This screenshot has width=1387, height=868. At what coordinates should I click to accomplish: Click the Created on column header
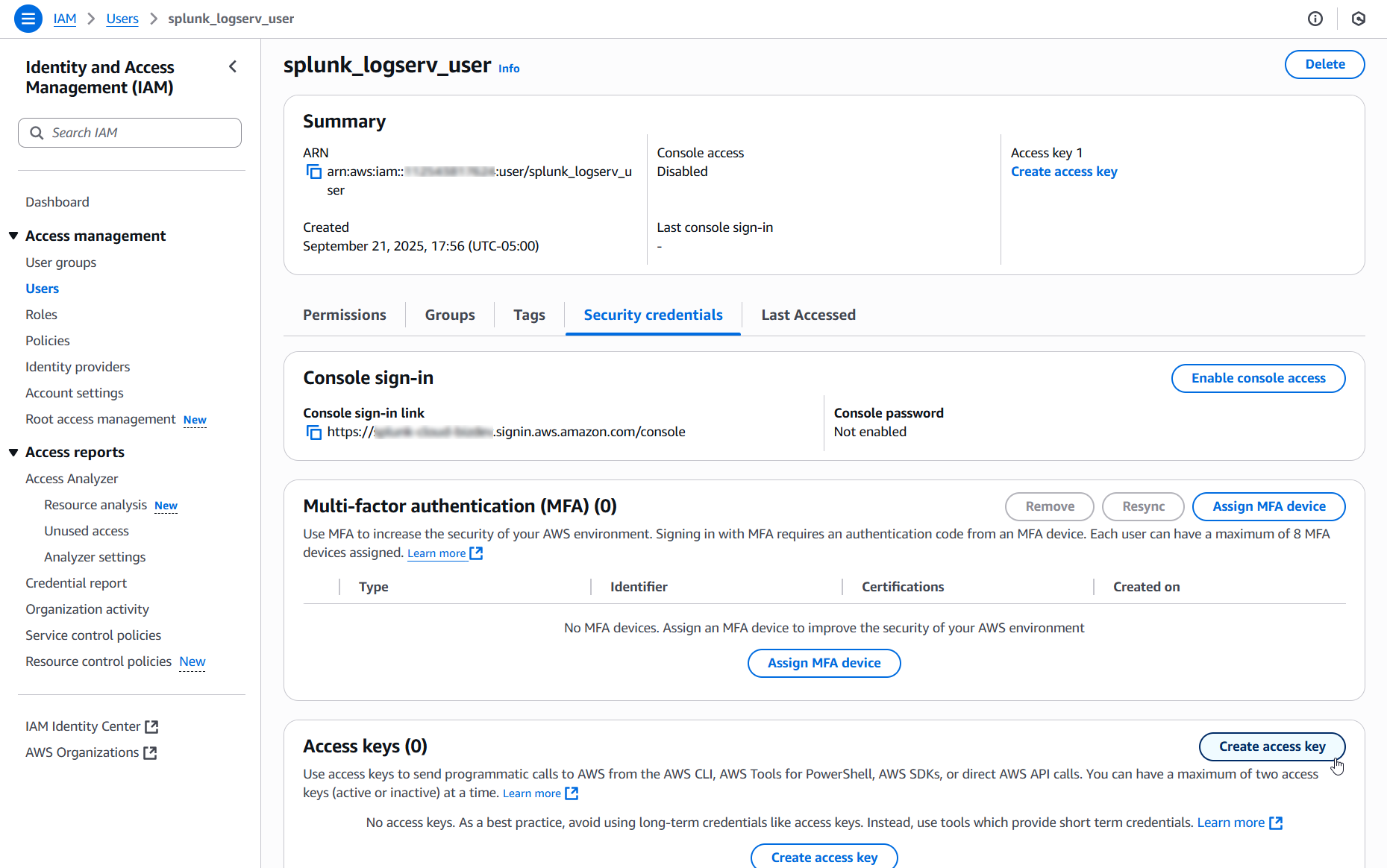1146,587
